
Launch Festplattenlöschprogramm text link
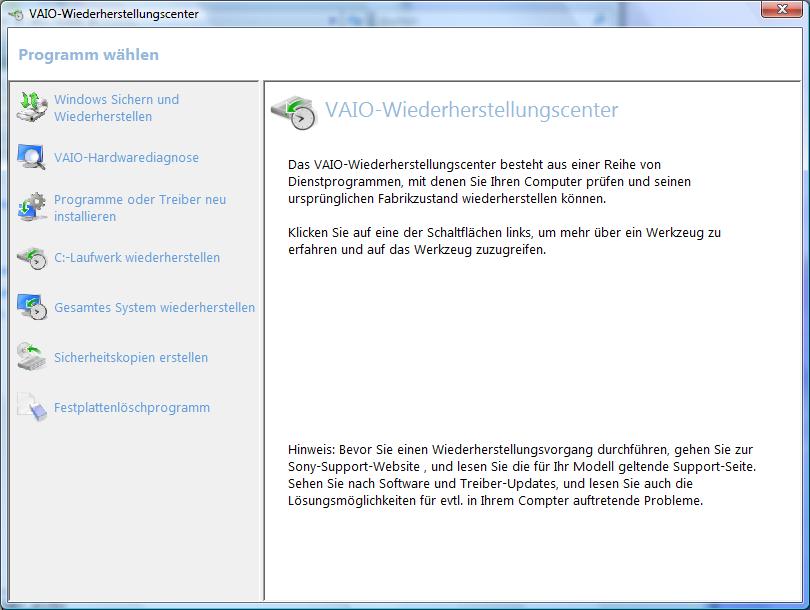132,408
